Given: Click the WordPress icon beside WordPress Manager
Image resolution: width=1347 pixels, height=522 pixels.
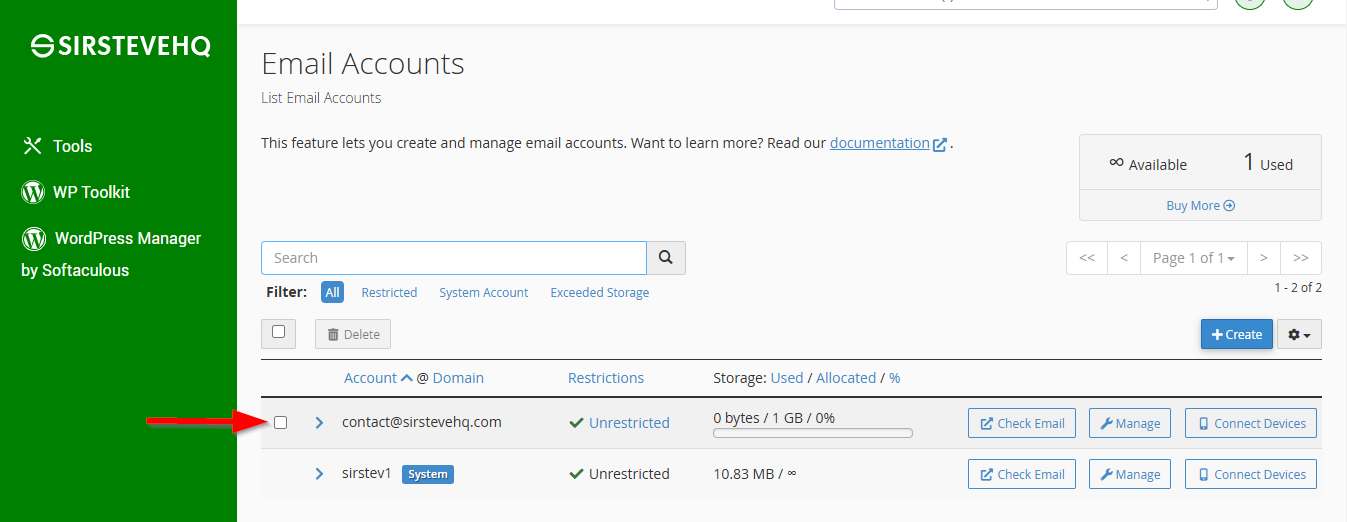Looking at the screenshot, I should point(34,238).
